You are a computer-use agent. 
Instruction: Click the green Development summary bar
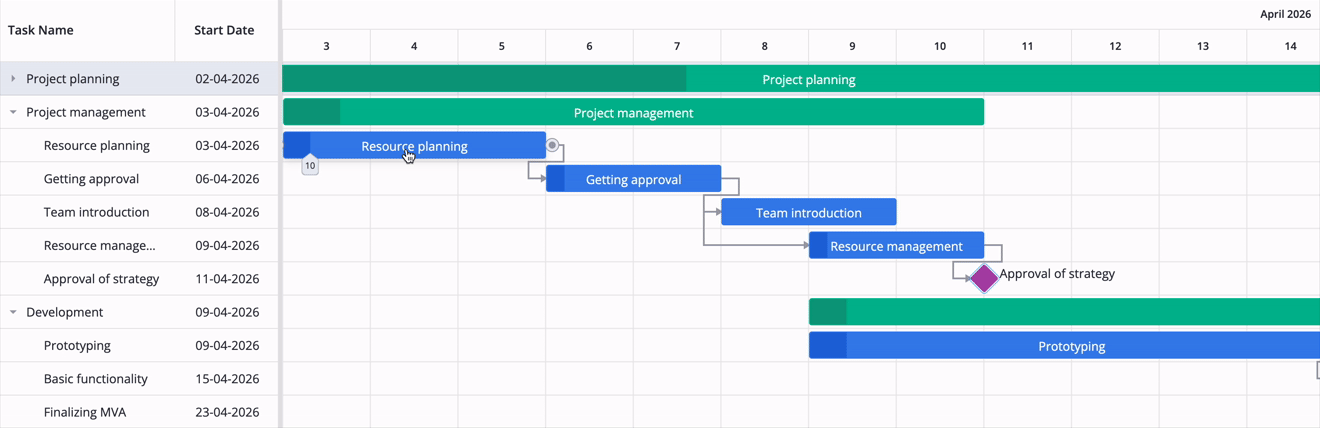click(x=1064, y=312)
